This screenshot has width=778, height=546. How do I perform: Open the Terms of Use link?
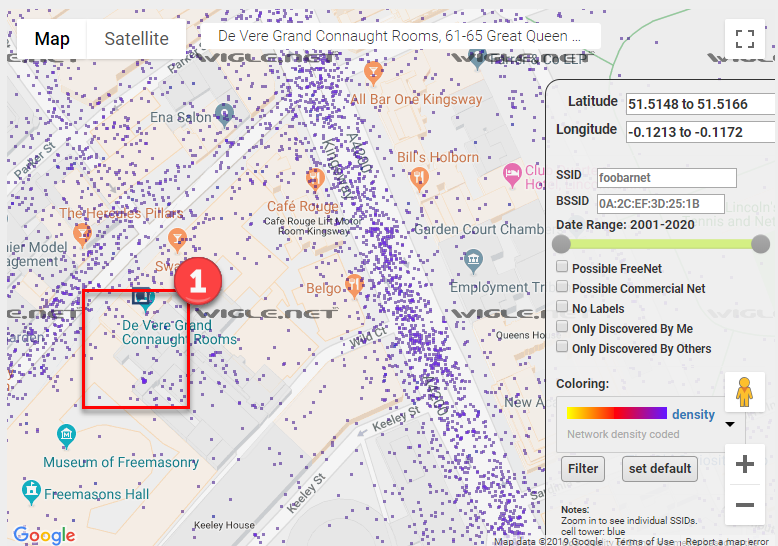click(x=645, y=542)
